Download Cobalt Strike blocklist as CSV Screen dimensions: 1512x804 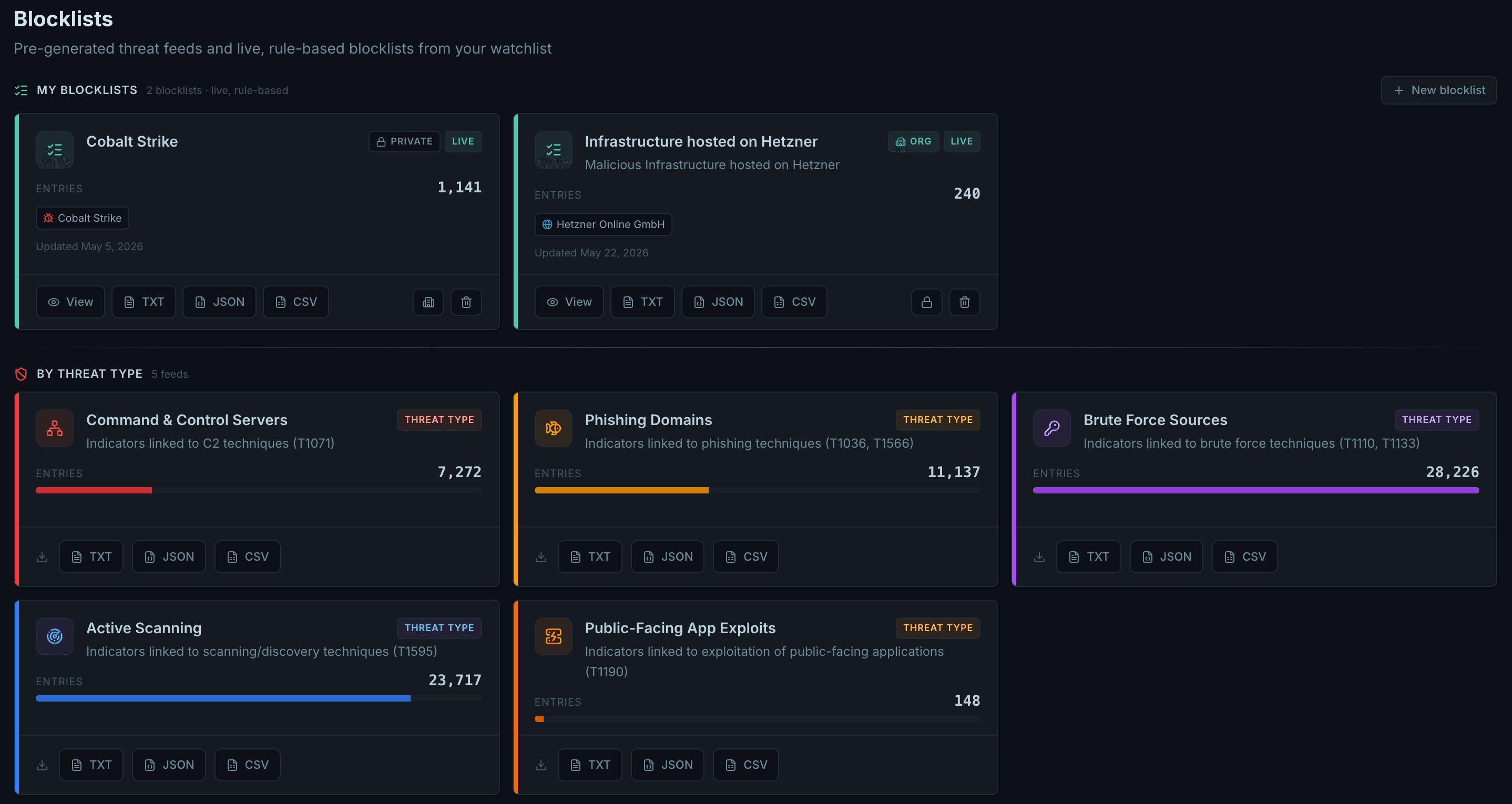click(x=296, y=302)
